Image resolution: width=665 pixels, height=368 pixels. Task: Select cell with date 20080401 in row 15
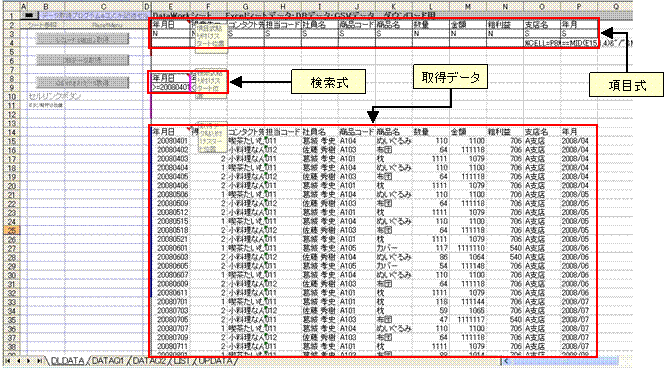(x=170, y=141)
